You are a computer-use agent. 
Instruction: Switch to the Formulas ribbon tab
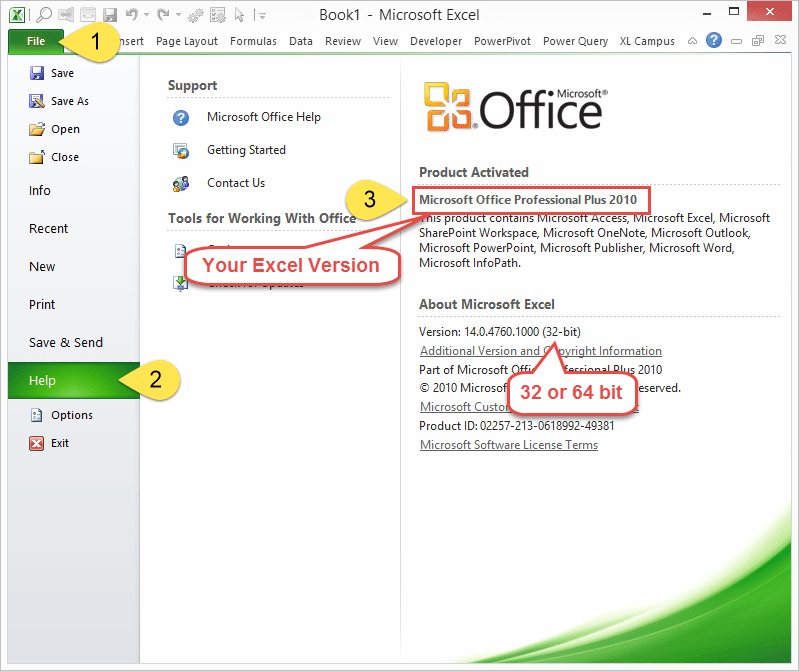(253, 41)
